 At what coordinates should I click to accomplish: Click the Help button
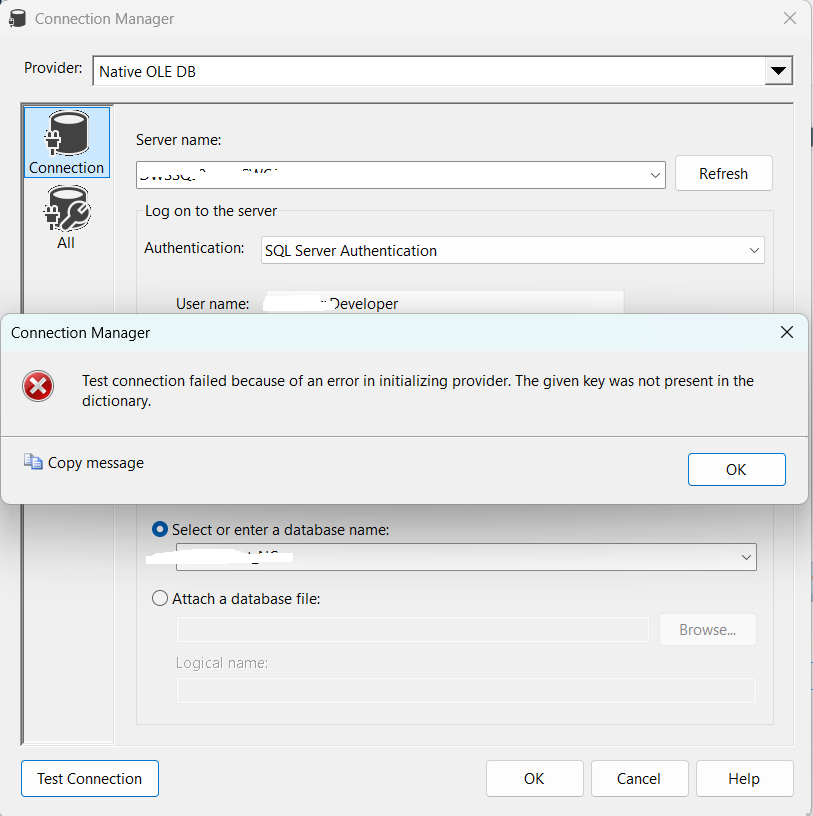click(x=744, y=779)
